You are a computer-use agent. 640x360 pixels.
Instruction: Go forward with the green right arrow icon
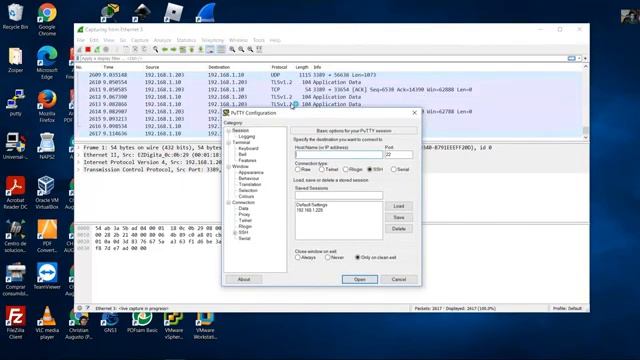(x=173, y=49)
